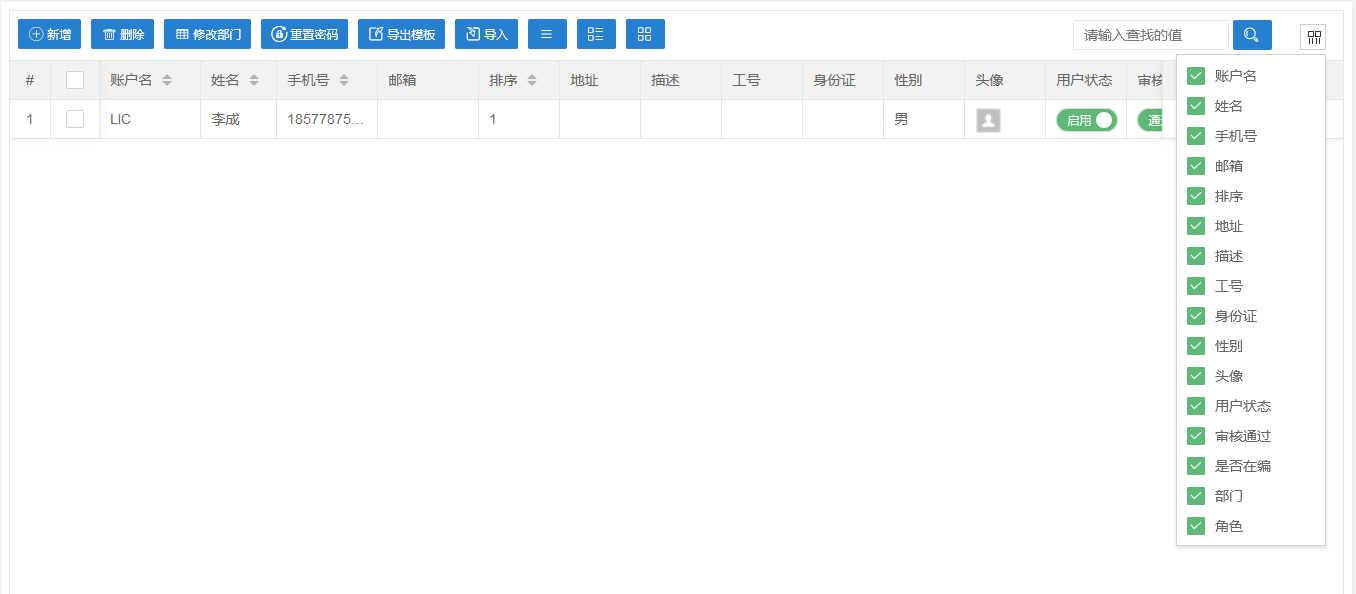The height and width of the screenshot is (594, 1356).
Task: Sort by the 手机号 column arrows
Action: 344,80
